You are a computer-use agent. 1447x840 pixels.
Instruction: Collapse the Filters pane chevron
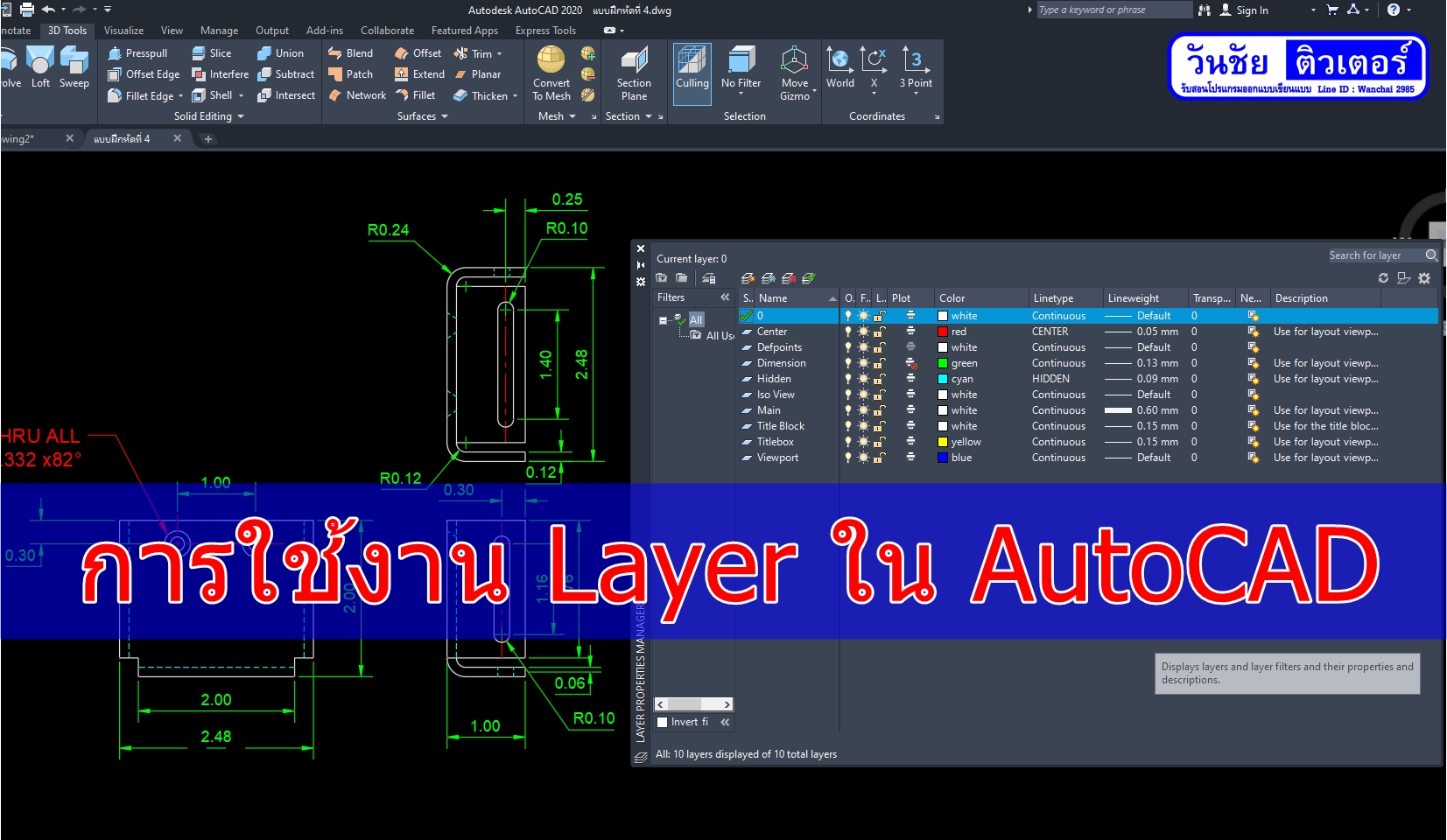pyautogui.click(x=725, y=297)
